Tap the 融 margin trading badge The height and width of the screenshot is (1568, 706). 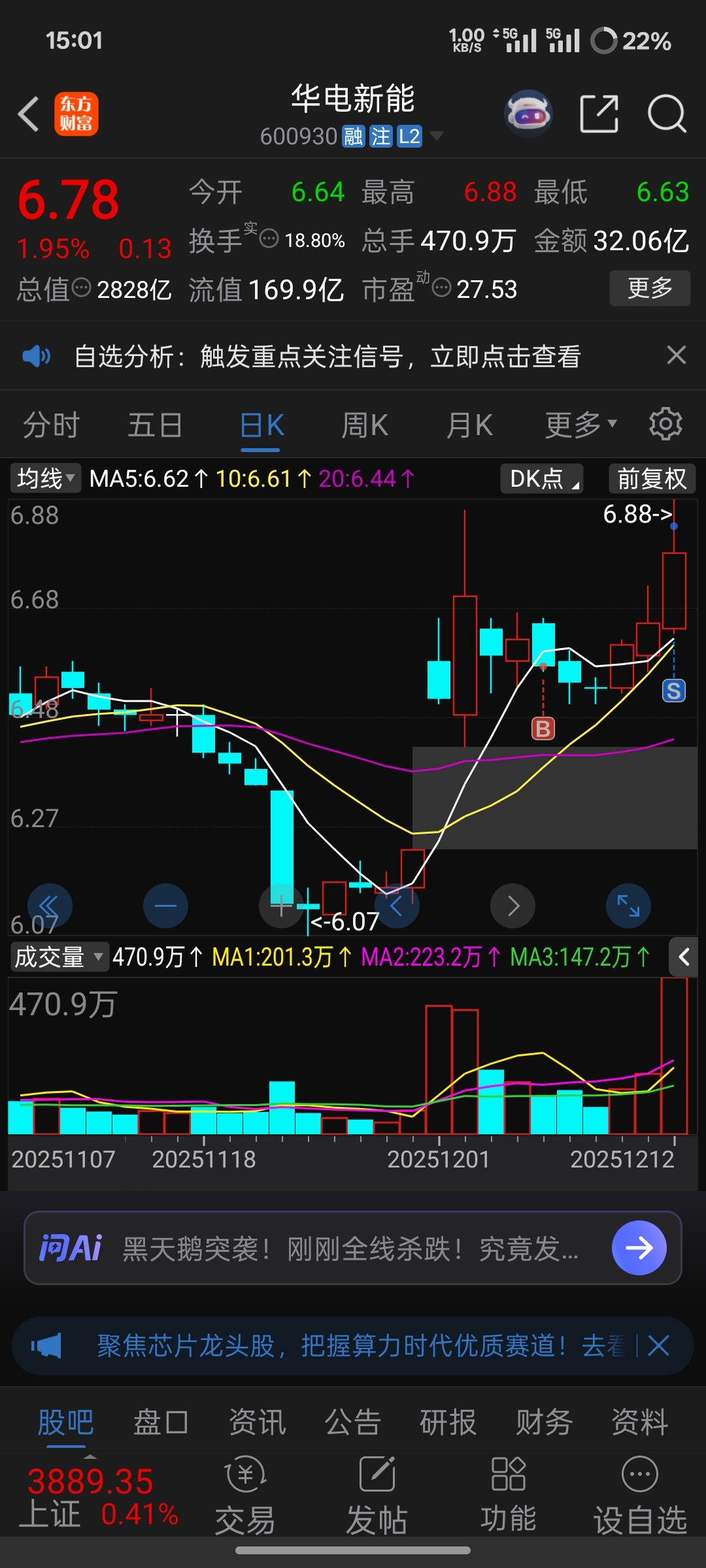(354, 137)
